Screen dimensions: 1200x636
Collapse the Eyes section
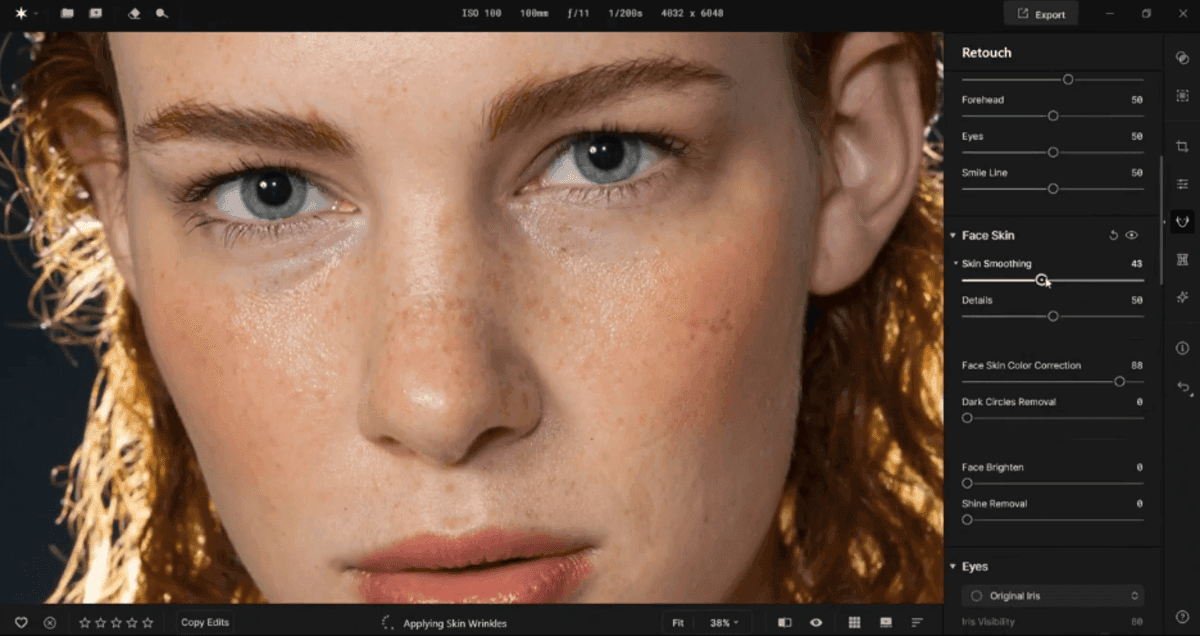click(x=953, y=567)
